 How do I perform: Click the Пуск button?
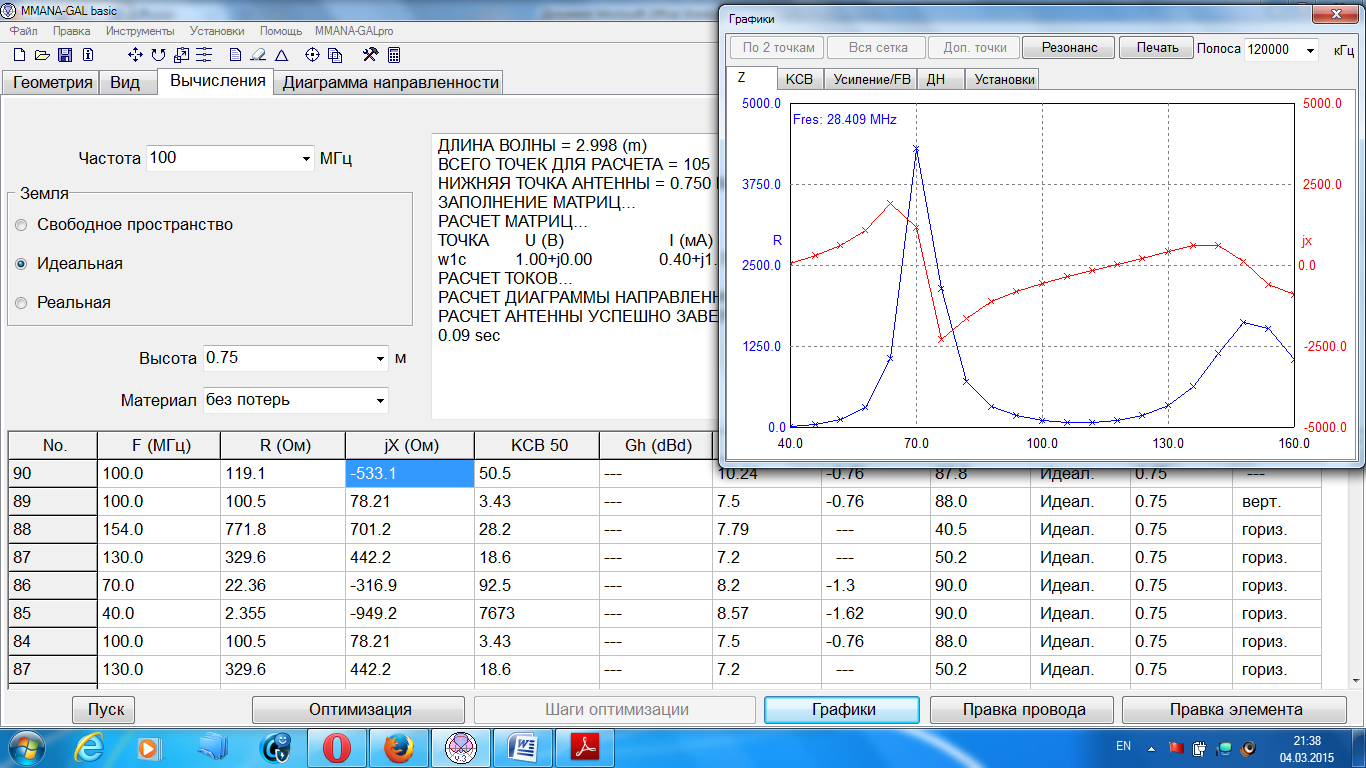click(x=104, y=709)
